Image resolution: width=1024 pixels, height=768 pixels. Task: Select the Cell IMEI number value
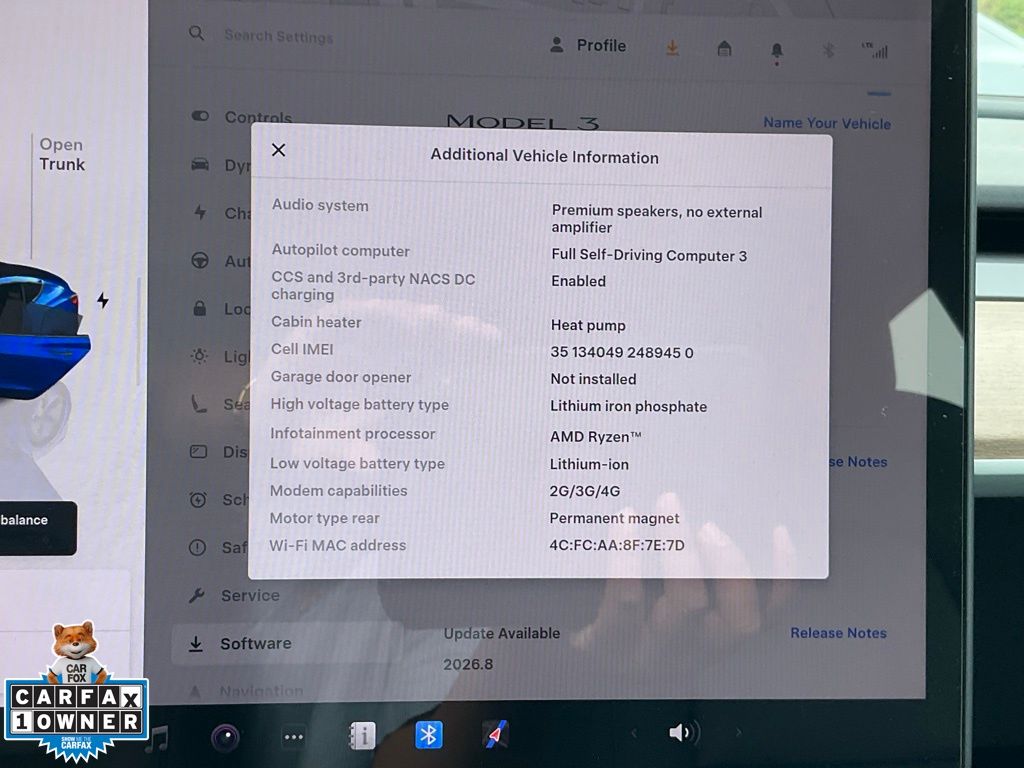(x=622, y=353)
